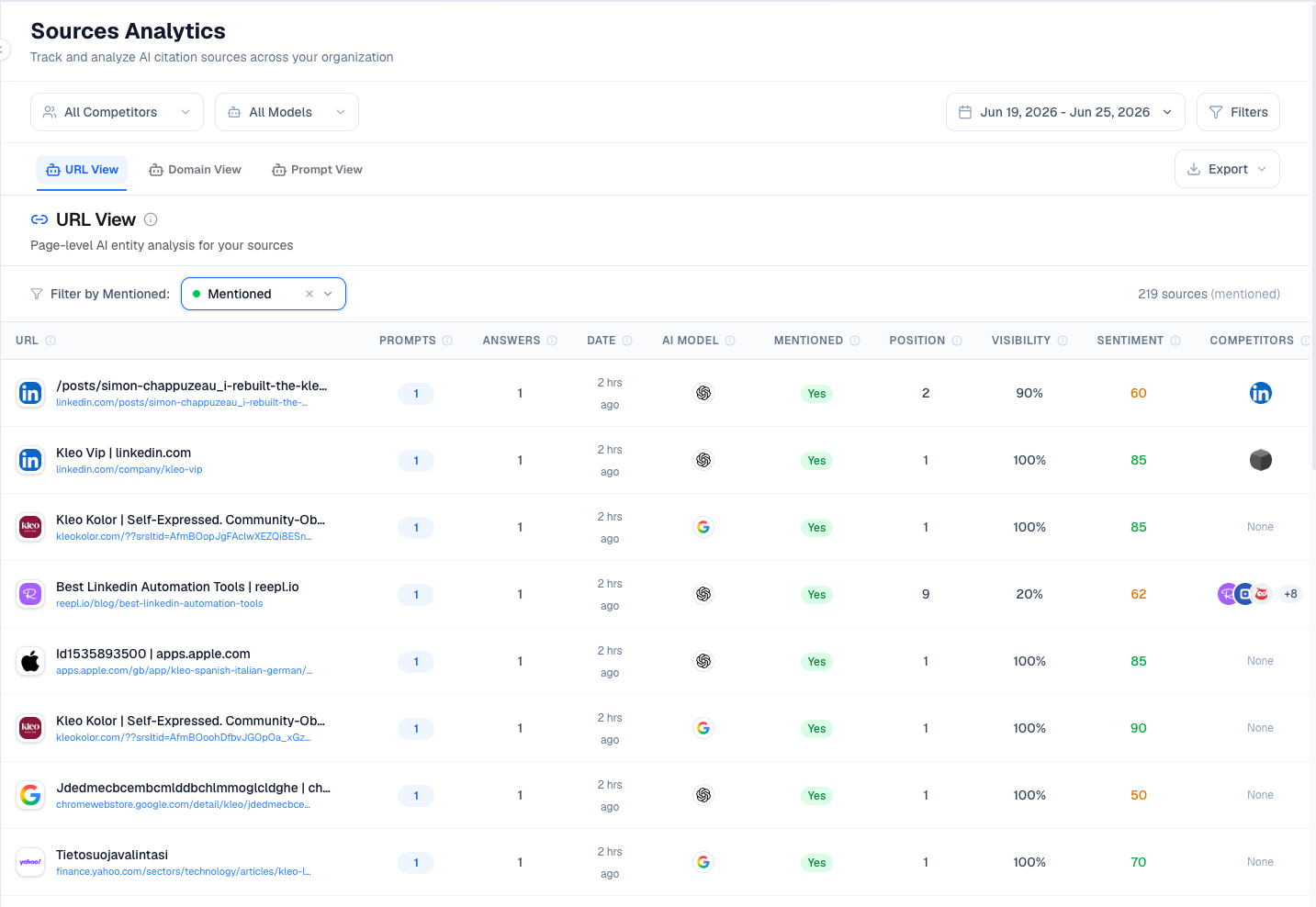
Task: Click the Visibility column info icon
Action: coord(1063,341)
